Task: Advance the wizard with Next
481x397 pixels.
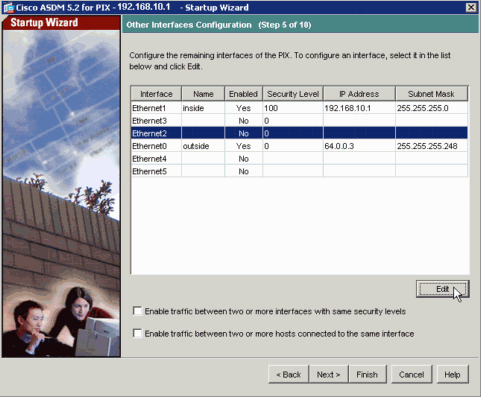Action: coord(328,375)
